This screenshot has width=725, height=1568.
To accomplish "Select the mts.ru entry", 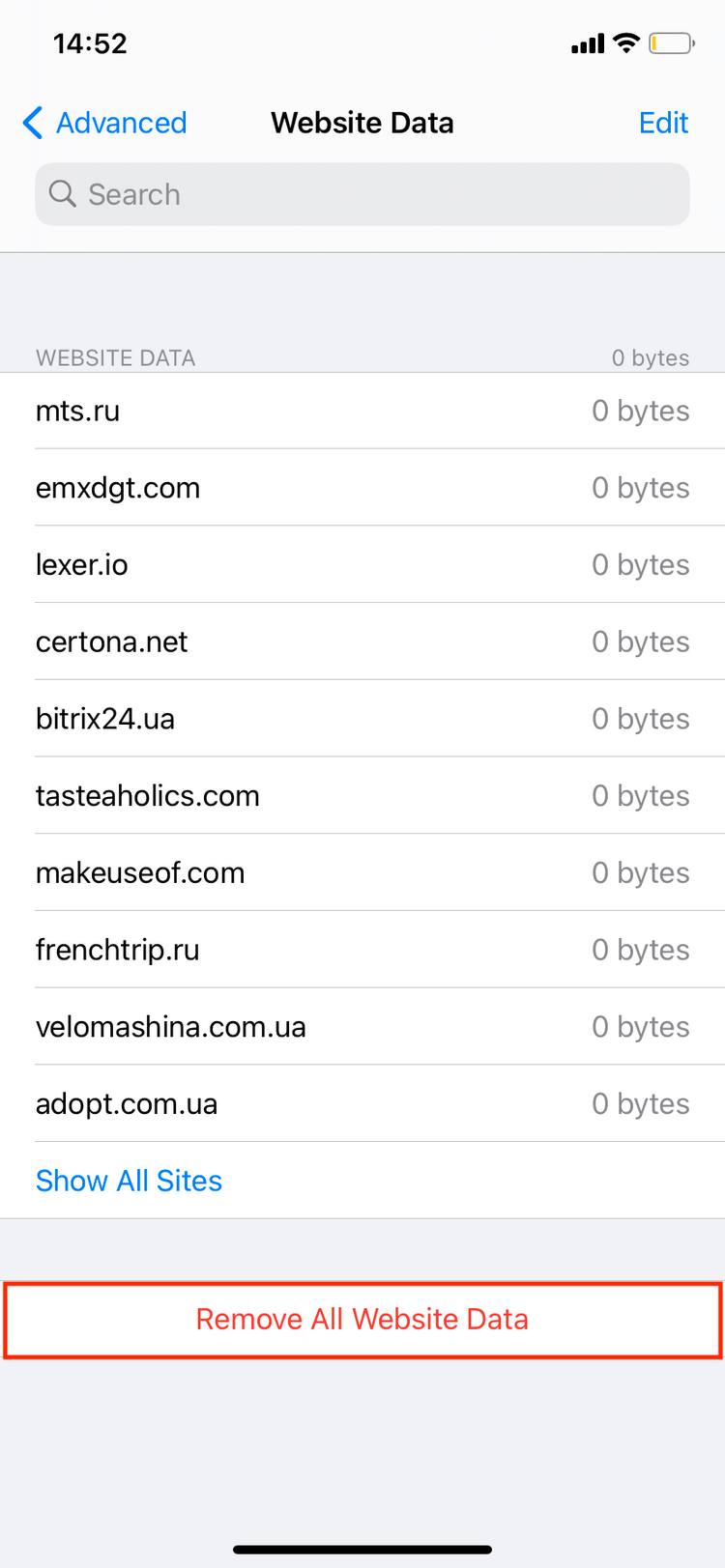I will [x=362, y=411].
